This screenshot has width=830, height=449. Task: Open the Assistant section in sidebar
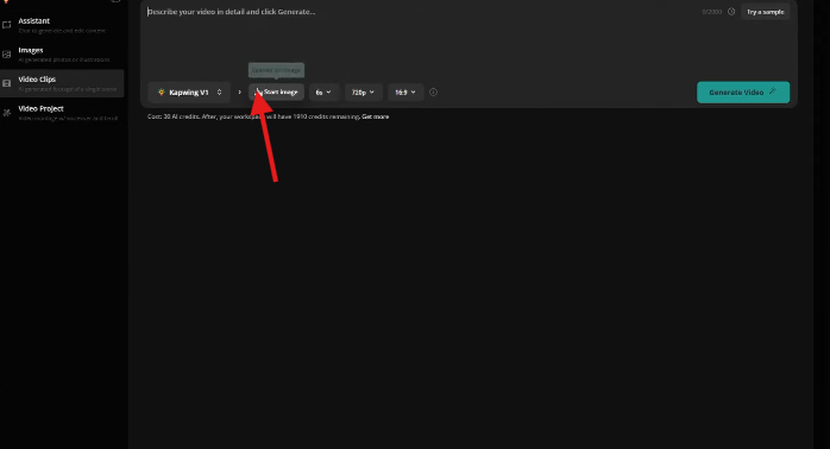pos(62,25)
